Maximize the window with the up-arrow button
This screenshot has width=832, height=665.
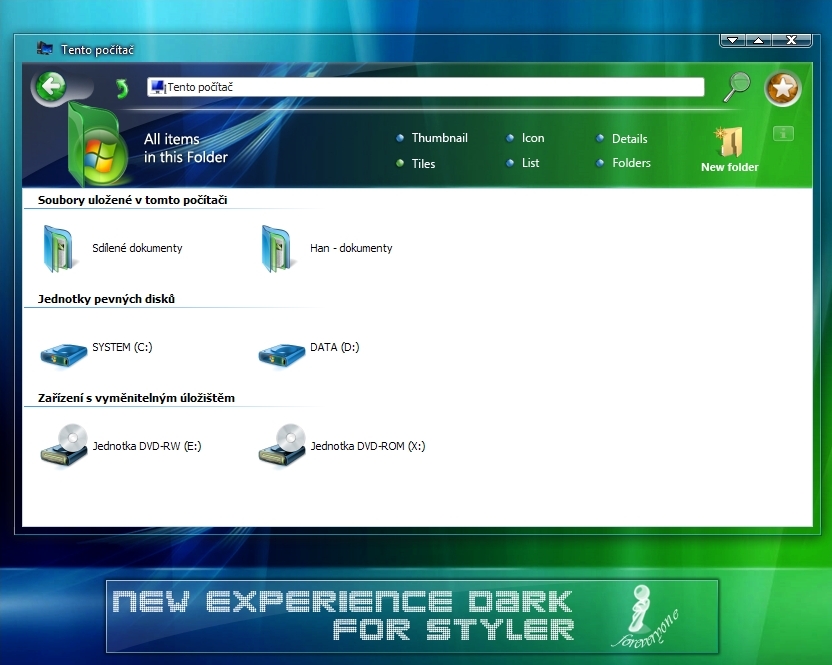[x=759, y=40]
